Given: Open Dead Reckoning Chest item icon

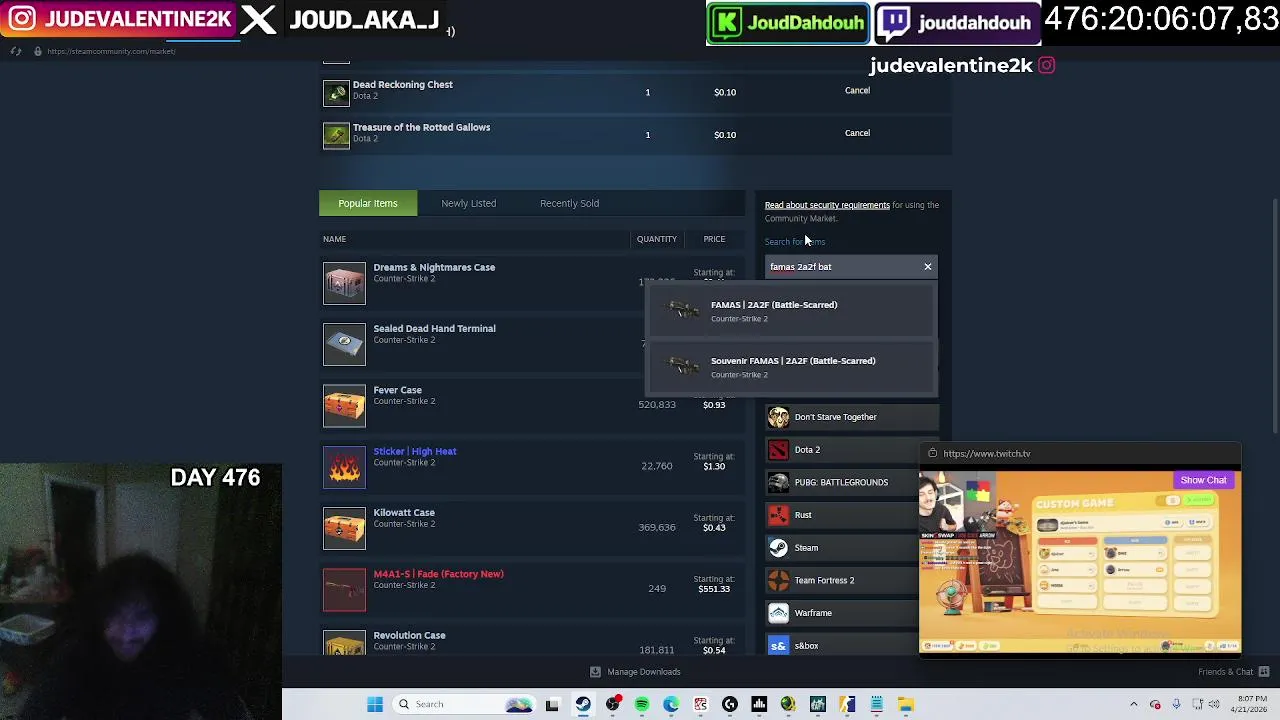Looking at the screenshot, I should [x=336, y=92].
